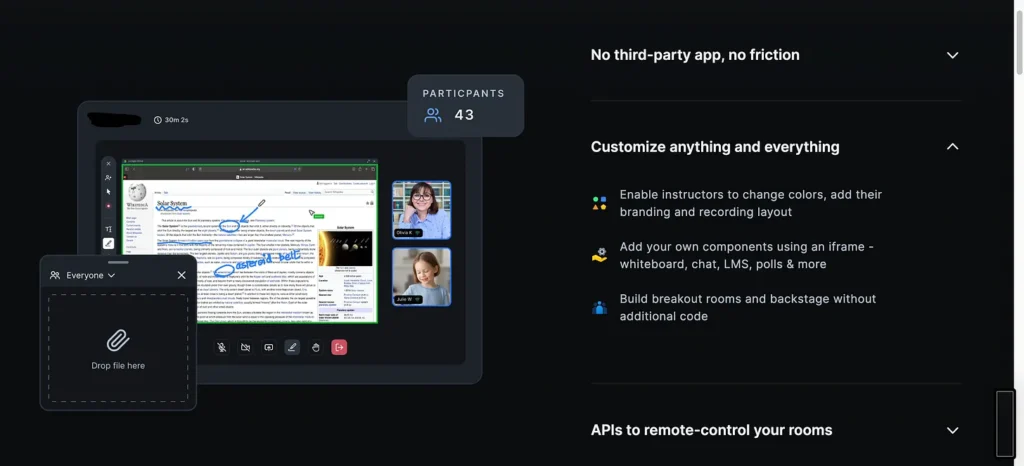The height and width of the screenshot is (466, 1024).
Task: Collapse "Customize anything and everything" section
Action: point(952,147)
